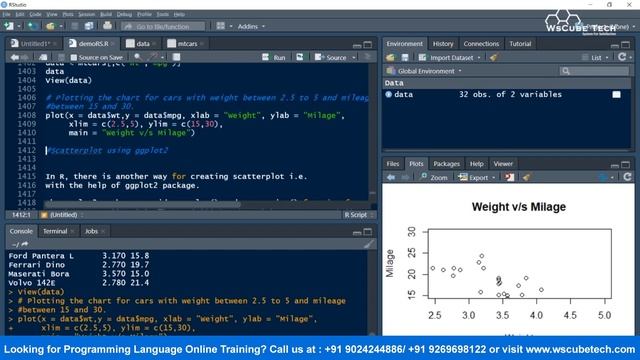This screenshot has width=640, height=360.
Task: Click the Find/Replace magnifier in editor
Action: [x=138, y=57]
